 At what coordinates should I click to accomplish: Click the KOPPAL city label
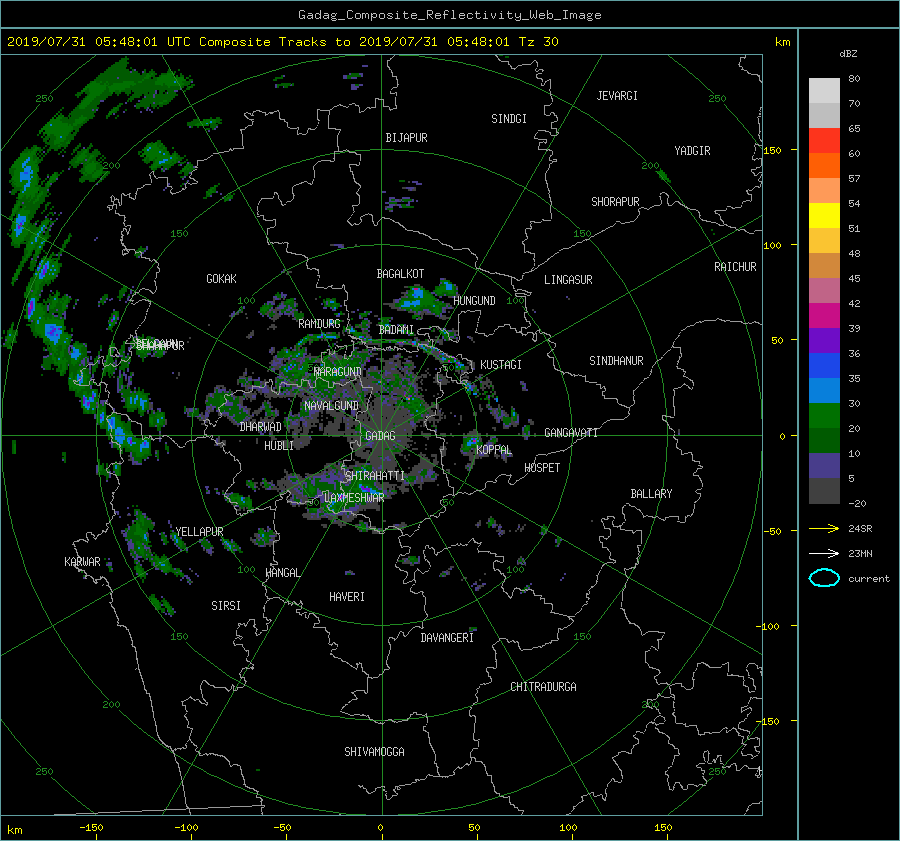click(x=494, y=450)
